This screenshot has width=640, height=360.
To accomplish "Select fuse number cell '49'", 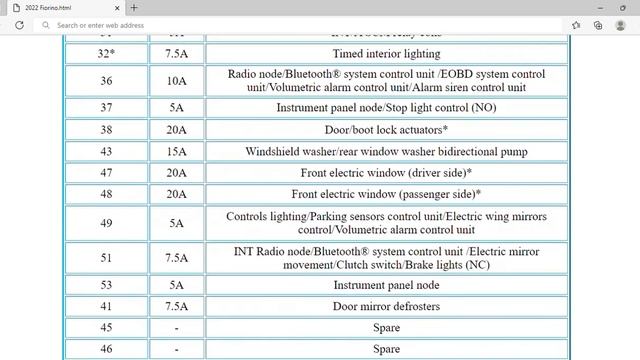I will pyautogui.click(x=106, y=223).
